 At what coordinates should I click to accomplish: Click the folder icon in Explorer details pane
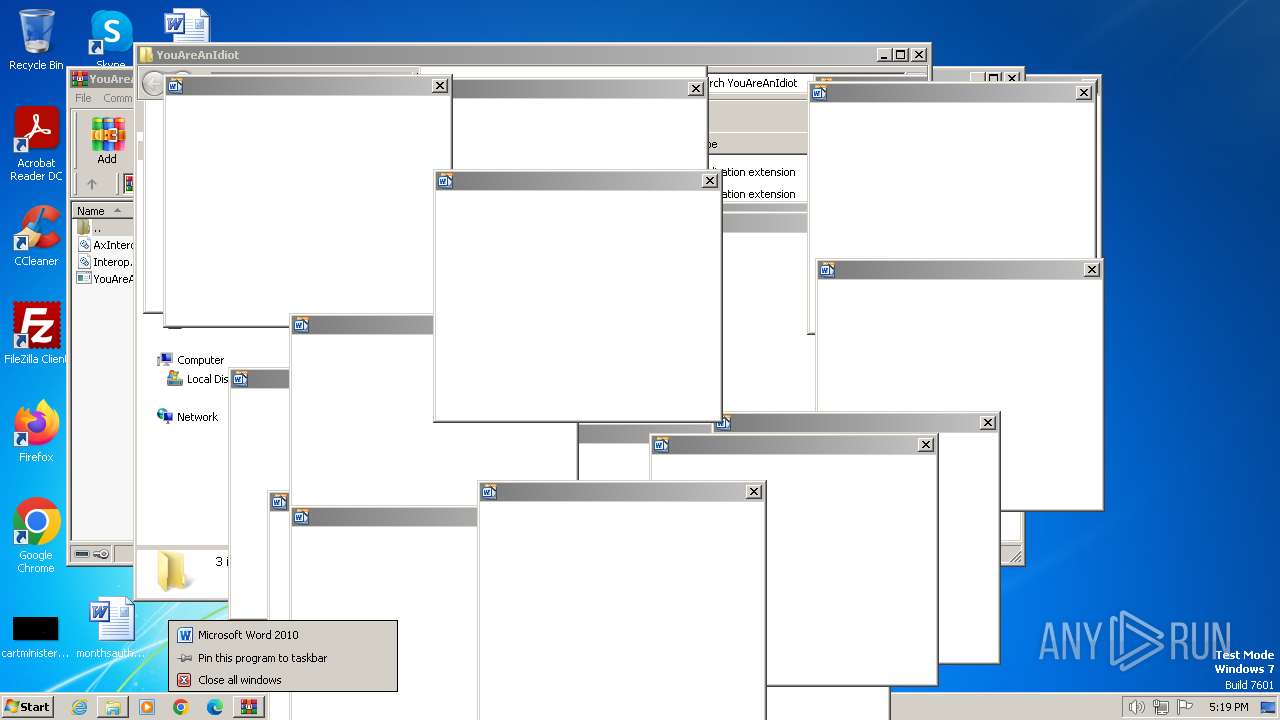pyautogui.click(x=173, y=570)
